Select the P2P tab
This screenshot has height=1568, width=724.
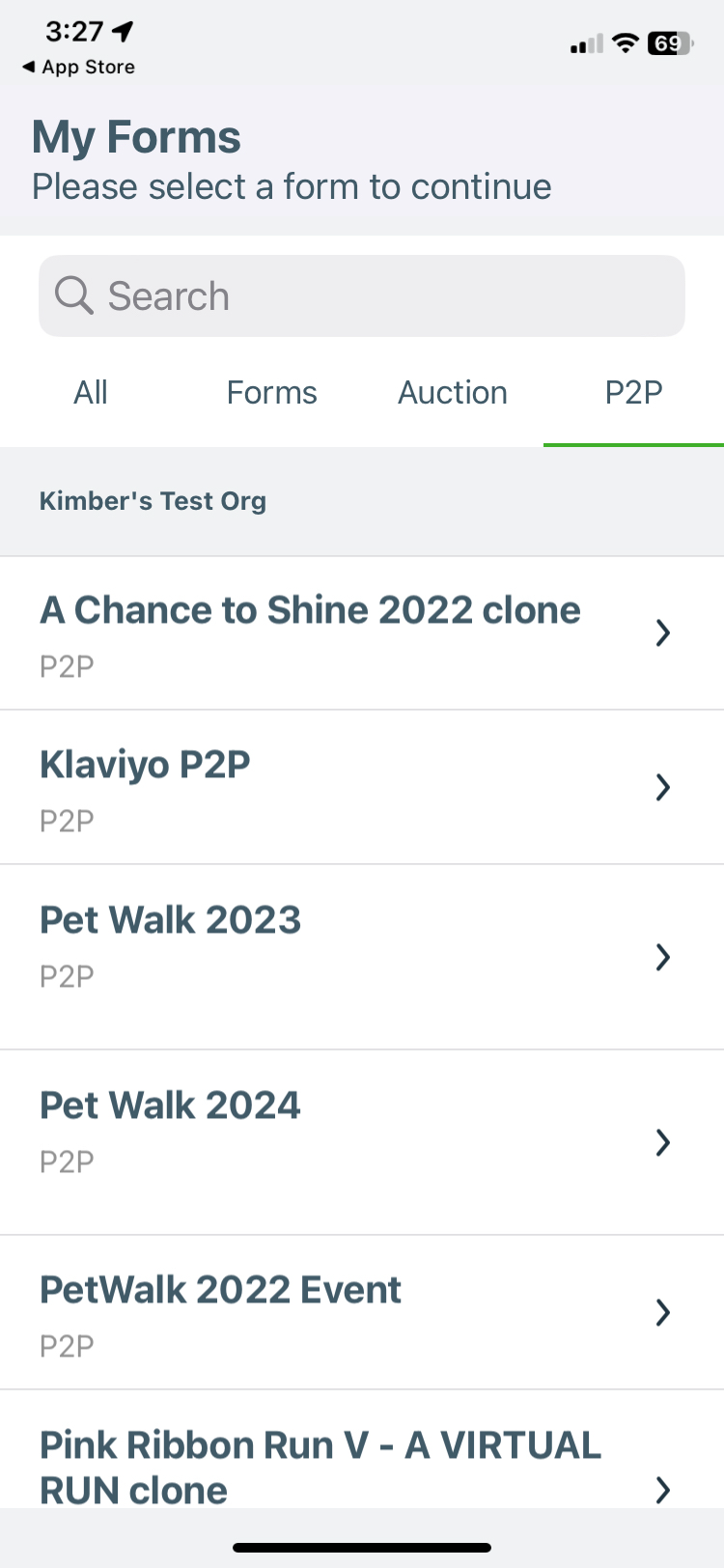tap(633, 393)
